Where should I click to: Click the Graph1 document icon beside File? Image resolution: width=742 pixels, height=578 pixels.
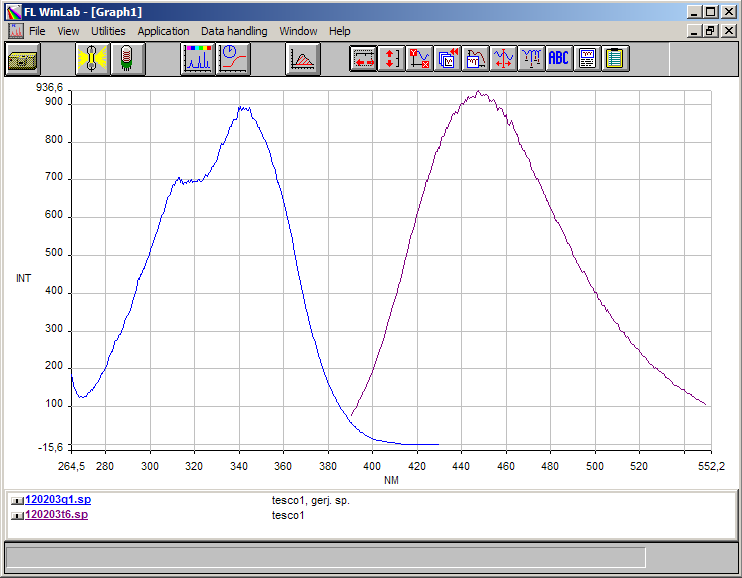16,31
